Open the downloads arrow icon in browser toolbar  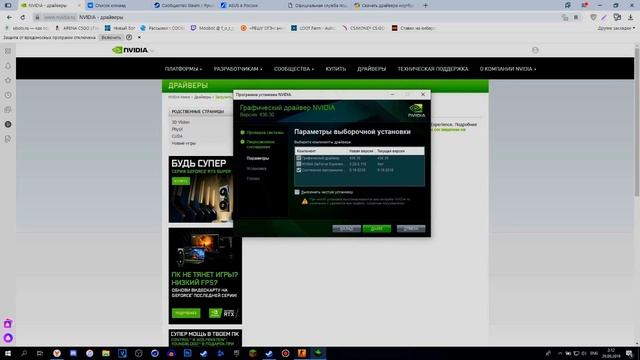tap(630, 17)
